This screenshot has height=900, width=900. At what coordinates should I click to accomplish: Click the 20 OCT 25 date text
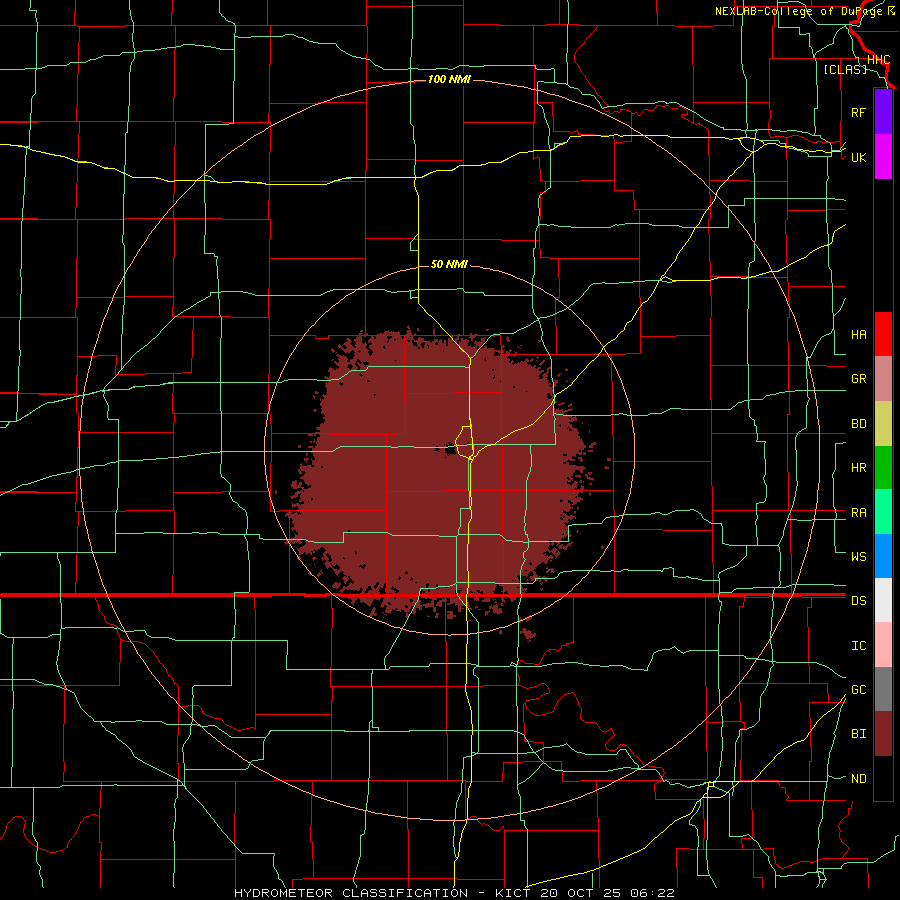pos(580,893)
